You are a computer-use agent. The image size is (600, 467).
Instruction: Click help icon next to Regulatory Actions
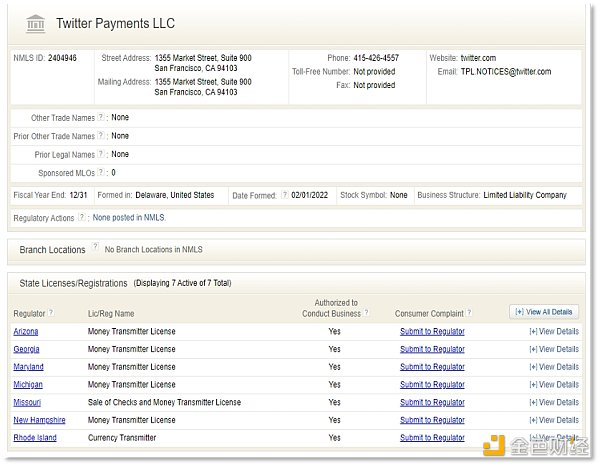pos(82,217)
